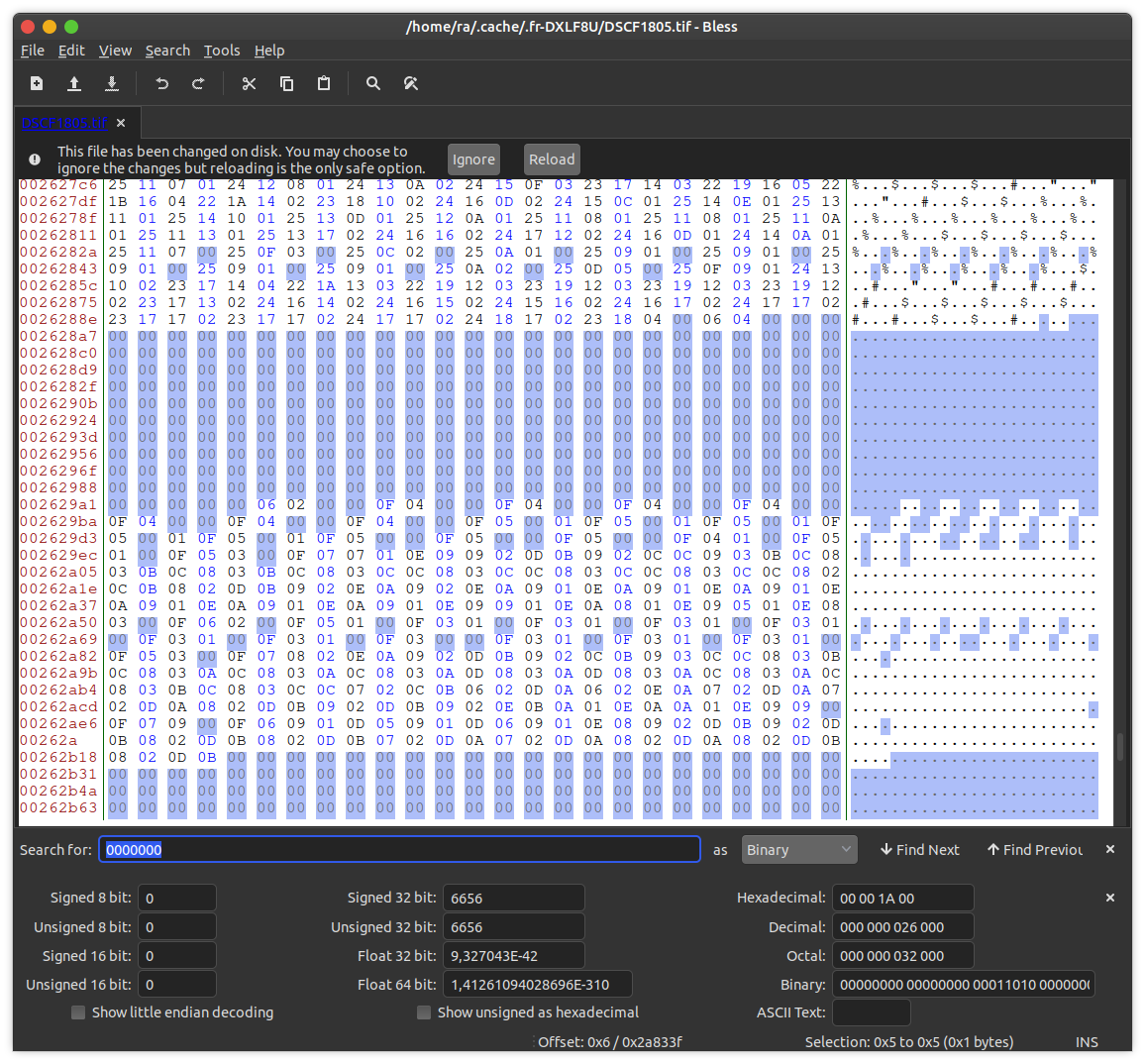Click in the Search for input field
The height and width of the screenshot is (1064, 1145).
[399, 849]
